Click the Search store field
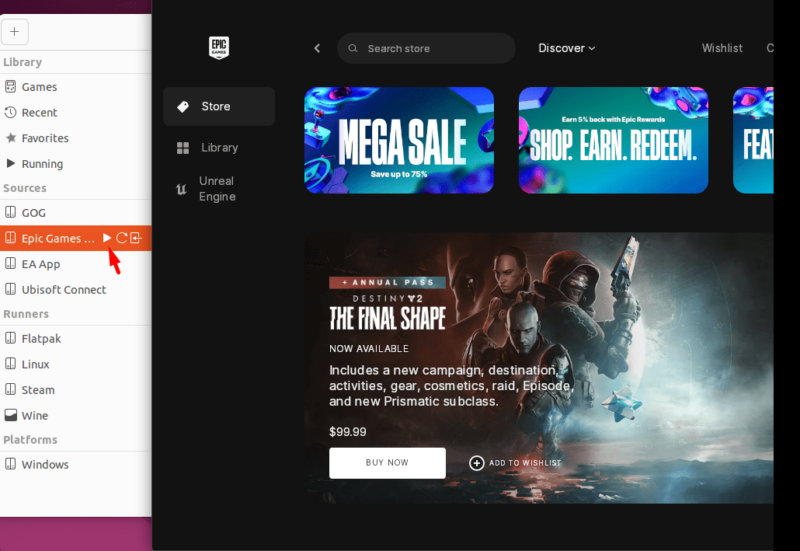800x551 pixels. click(426, 48)
